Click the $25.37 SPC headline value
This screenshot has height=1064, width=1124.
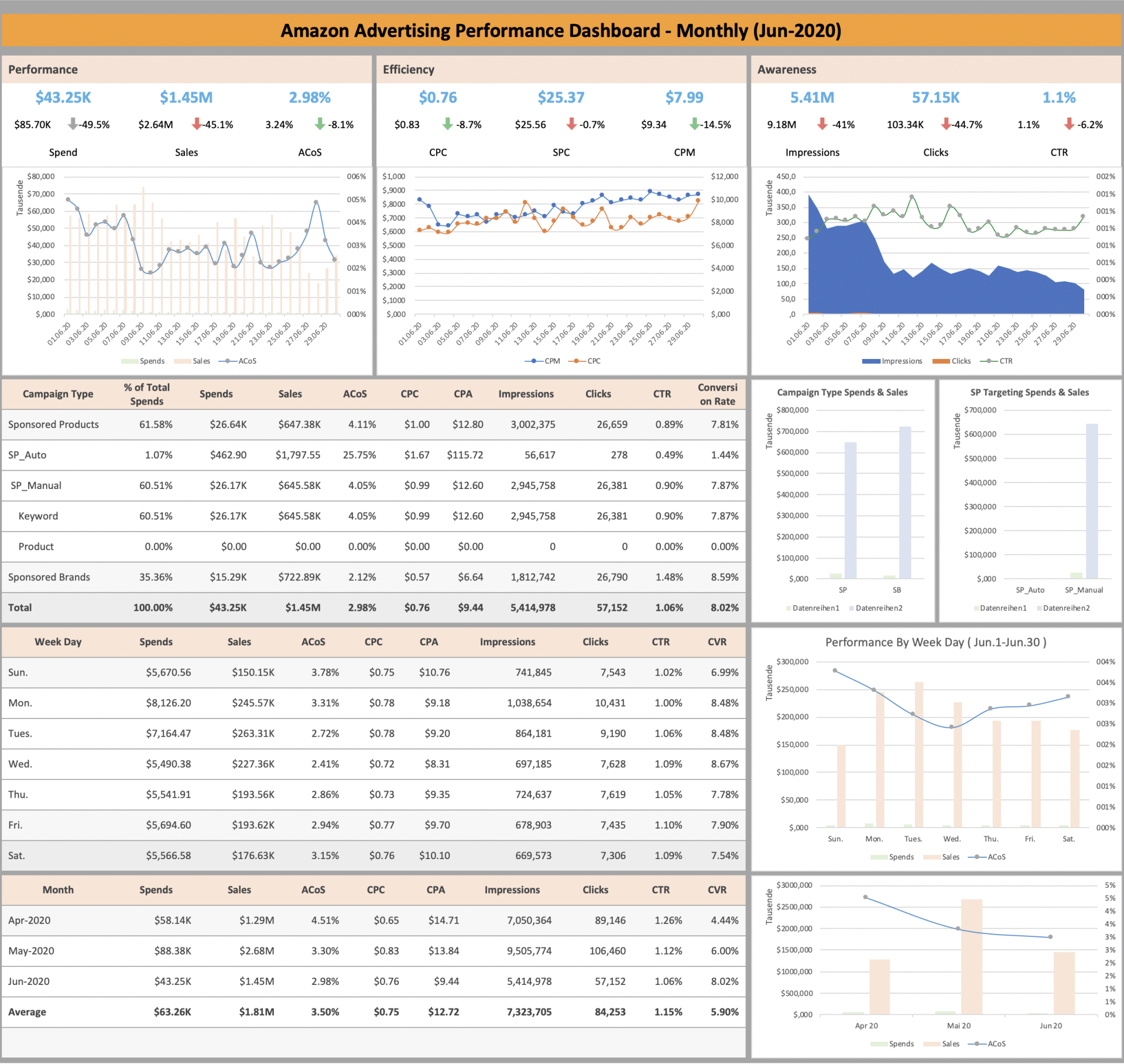point(561,98)
